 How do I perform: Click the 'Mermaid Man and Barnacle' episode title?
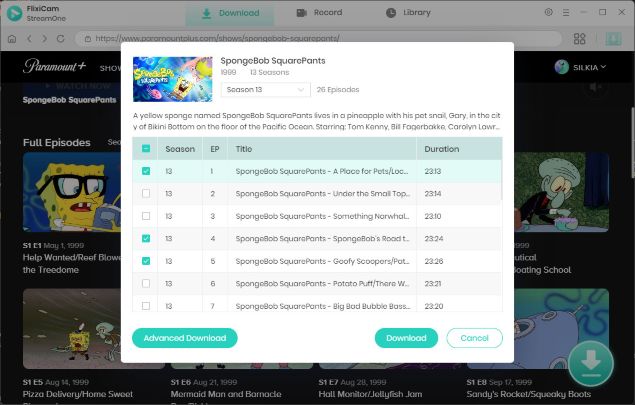[226, 394]
